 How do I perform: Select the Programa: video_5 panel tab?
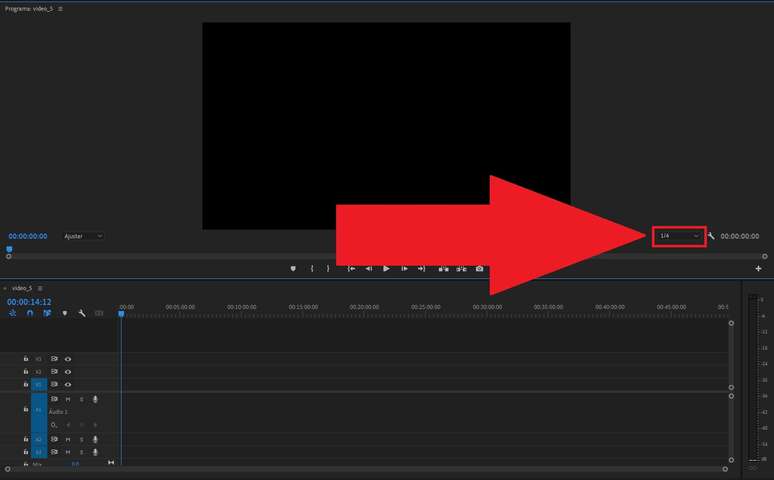click(29, 9)
